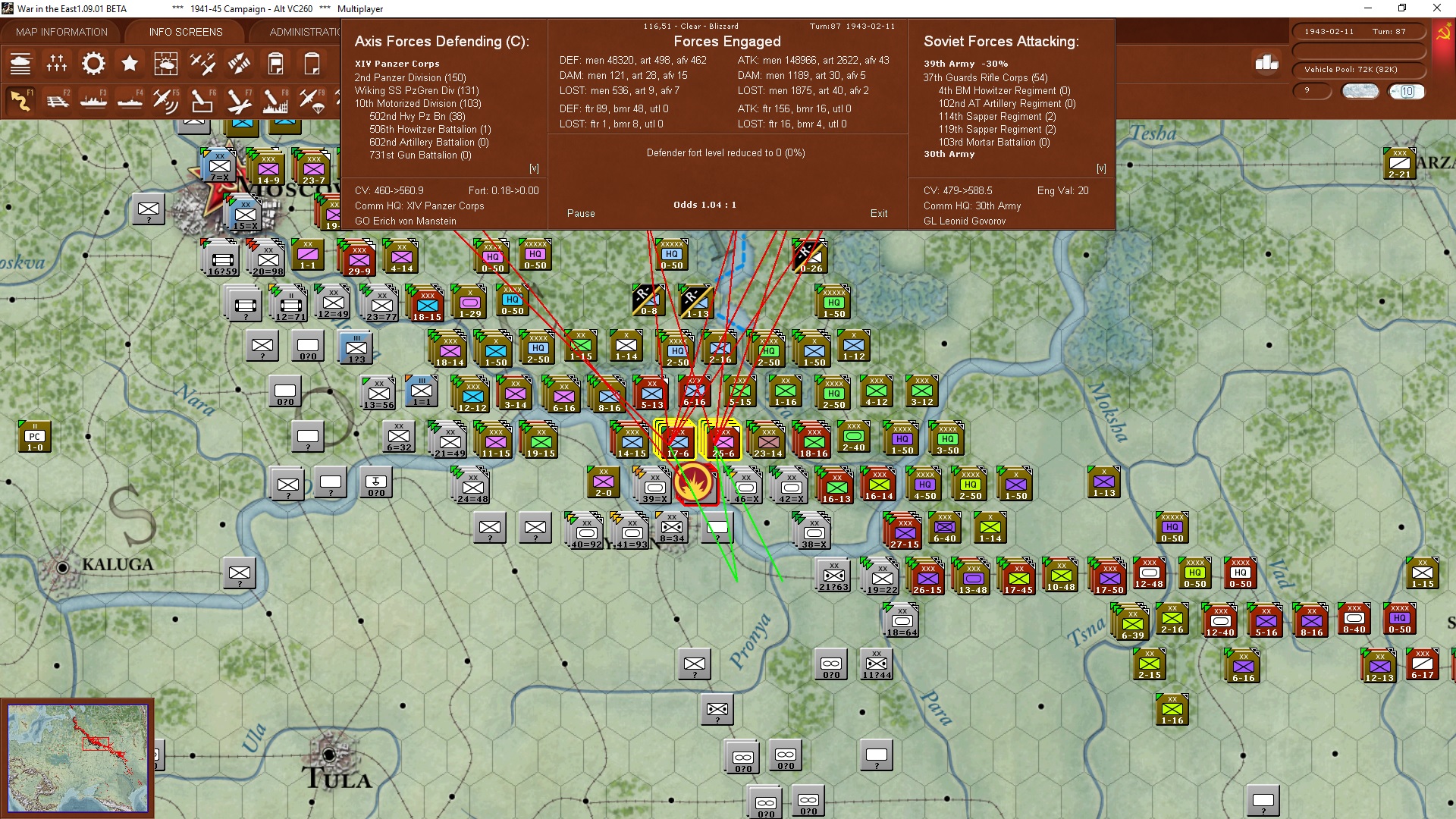The height and width of the screenshot is (819, 1456).
Task: Open production screen gear icon
Action: pyautogui.click(x=93, y=64)
